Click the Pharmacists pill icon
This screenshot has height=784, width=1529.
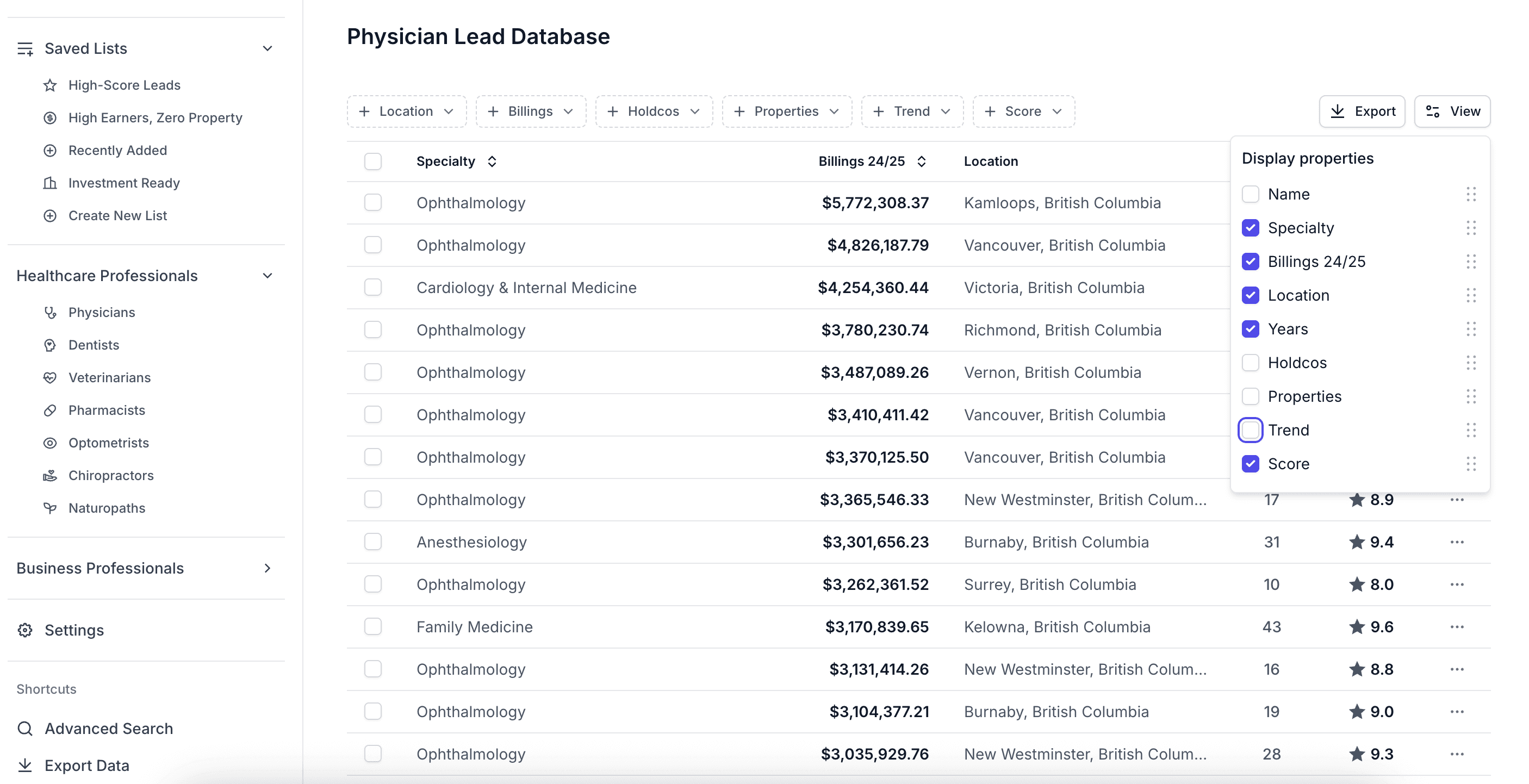51,410
